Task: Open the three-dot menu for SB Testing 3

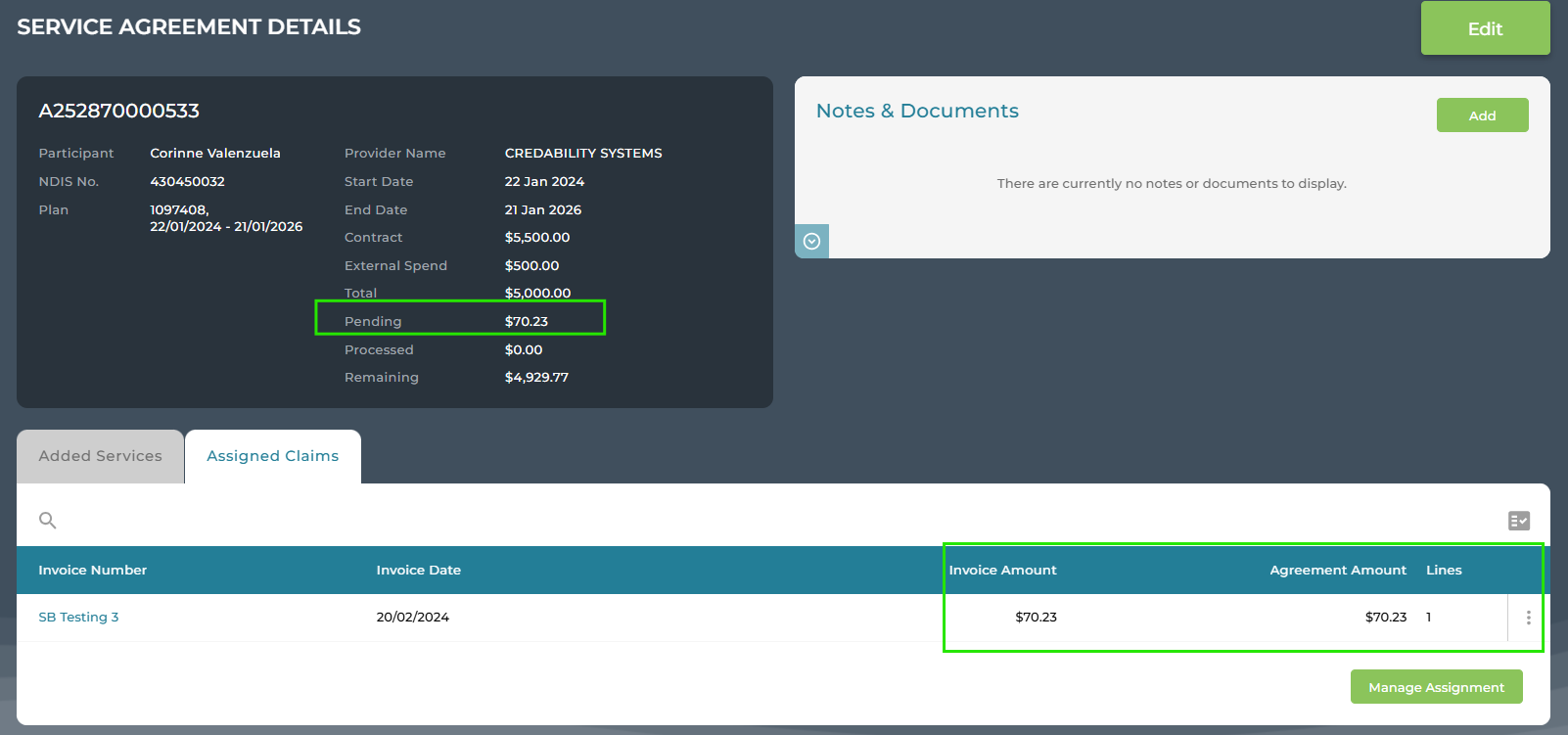Action: [x=1528, y=618]
